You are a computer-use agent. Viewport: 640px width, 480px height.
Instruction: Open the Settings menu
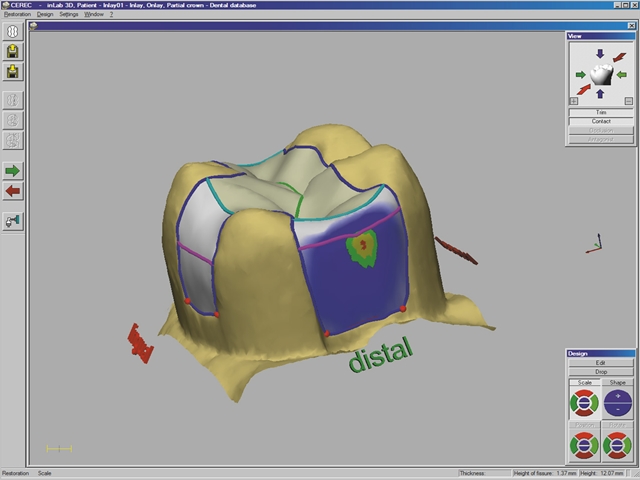[69, 14]
